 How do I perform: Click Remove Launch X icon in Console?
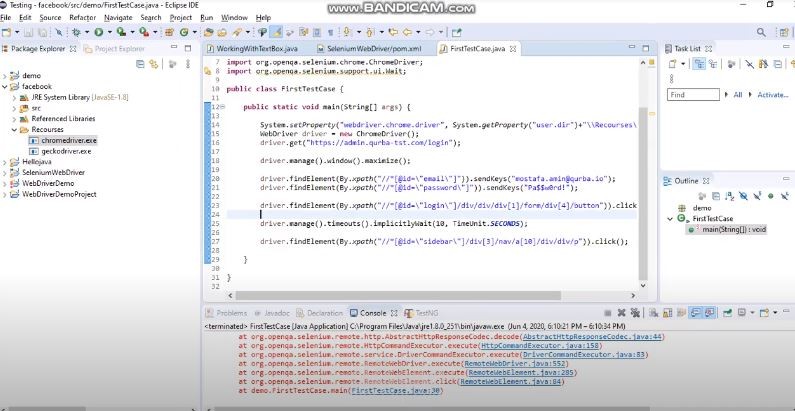(x=621, y=313)
